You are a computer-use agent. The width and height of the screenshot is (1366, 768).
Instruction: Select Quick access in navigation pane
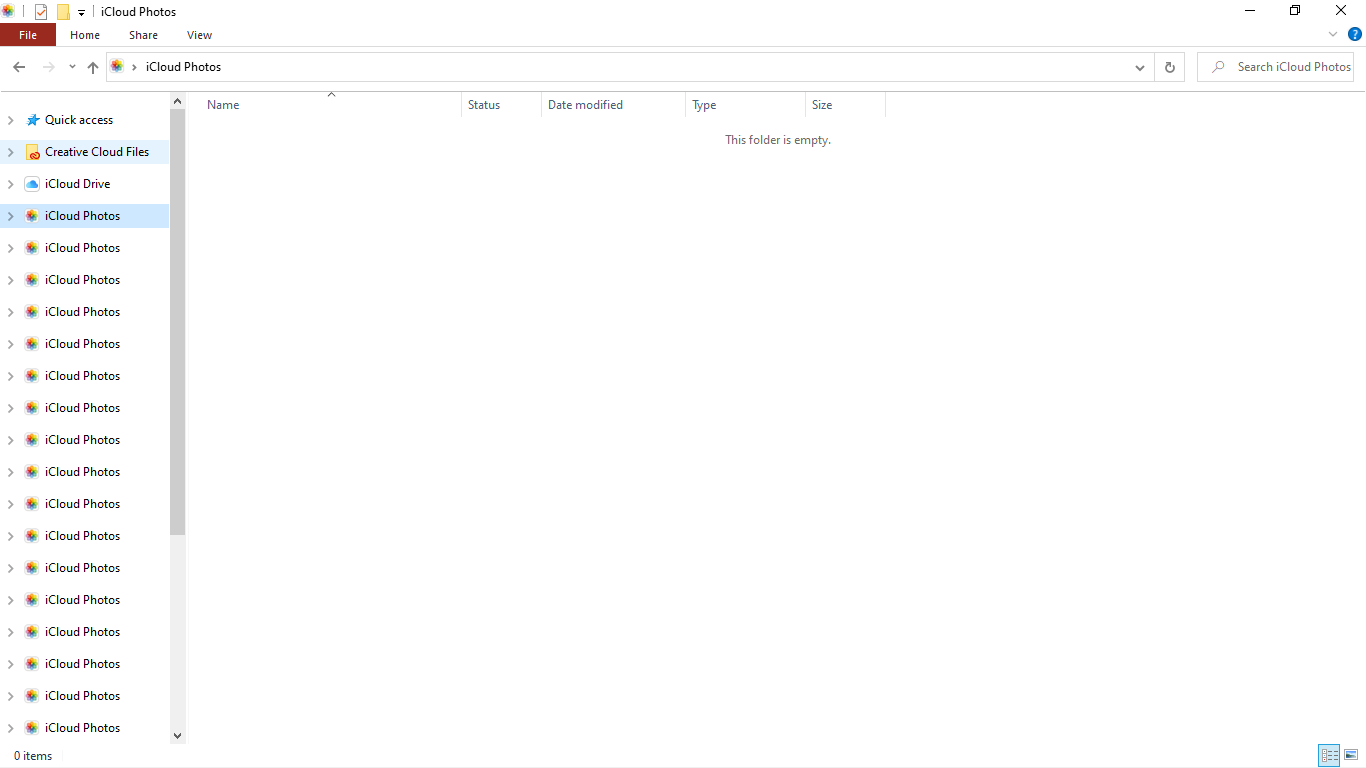(79, 120)
